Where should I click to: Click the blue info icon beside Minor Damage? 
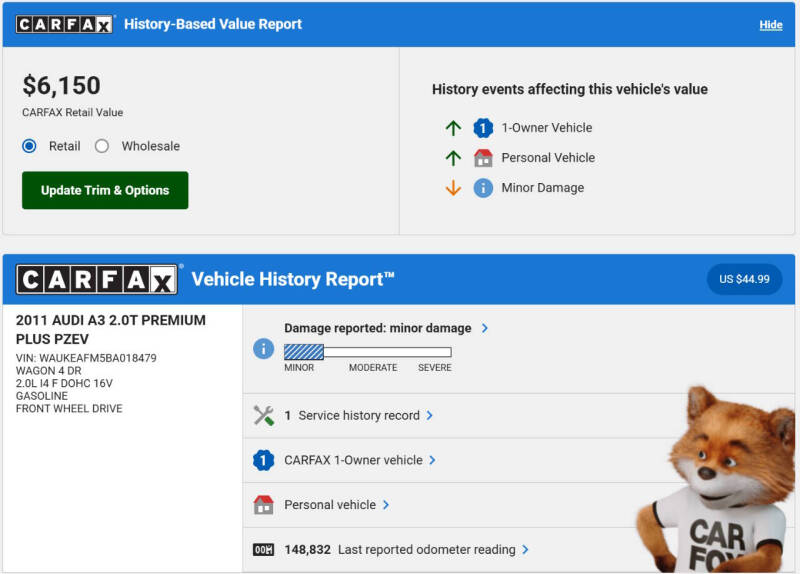coord(483,188)
